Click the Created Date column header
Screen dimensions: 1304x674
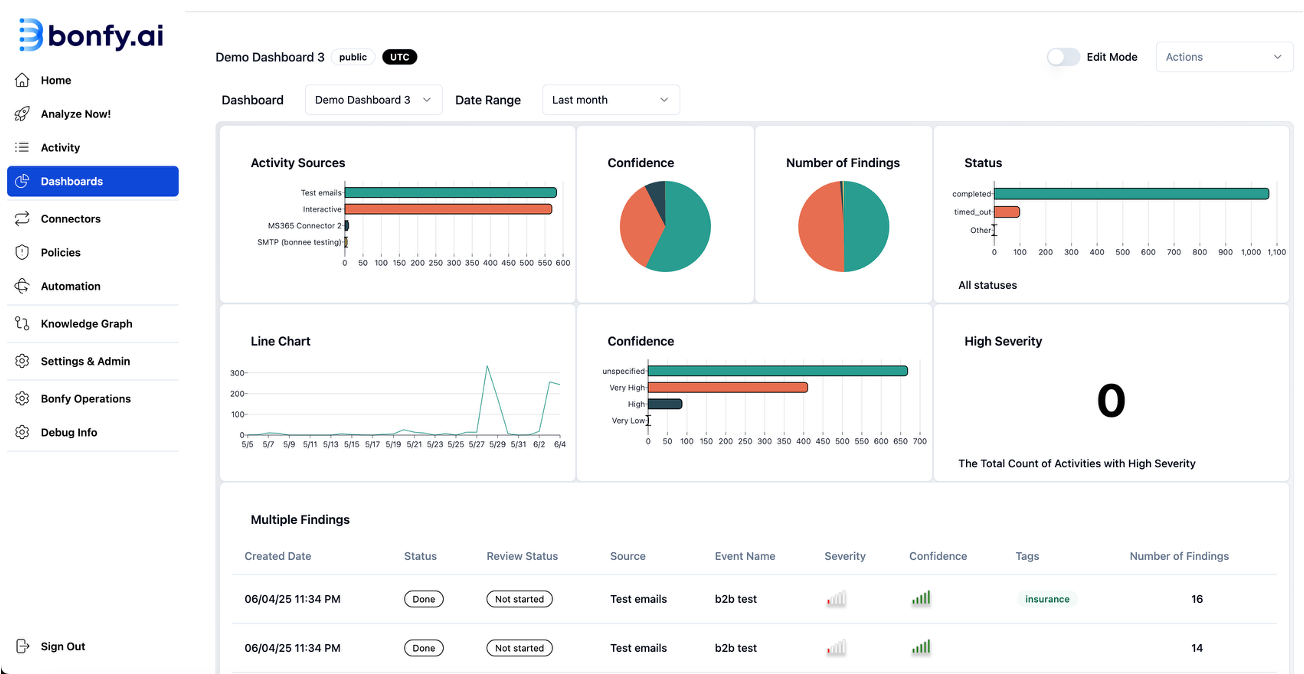tap(278, 556)
